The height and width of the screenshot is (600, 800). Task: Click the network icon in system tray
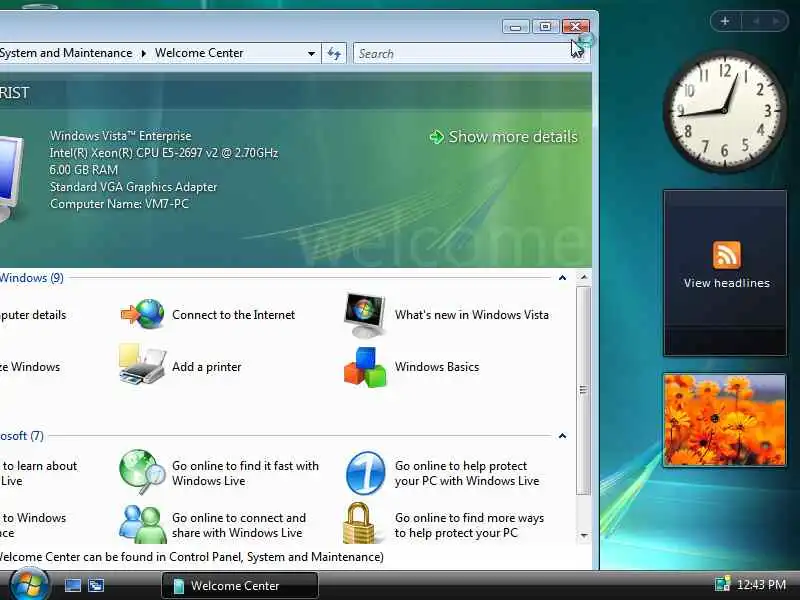click(x=721, y=584)
